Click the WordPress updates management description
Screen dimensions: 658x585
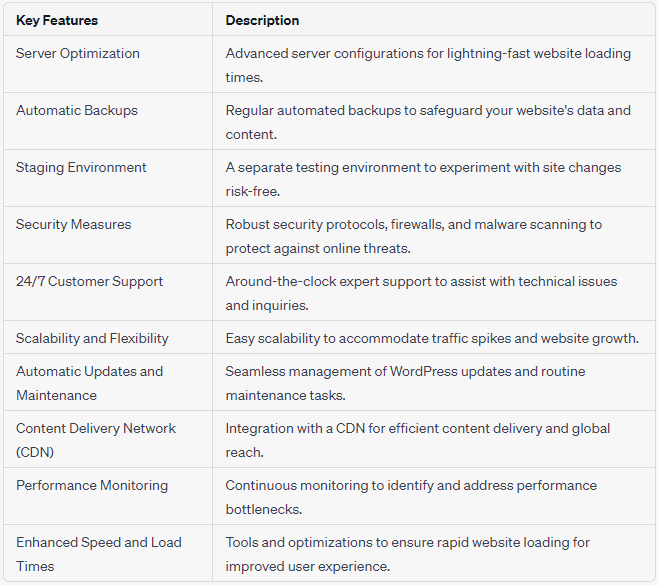405,383
